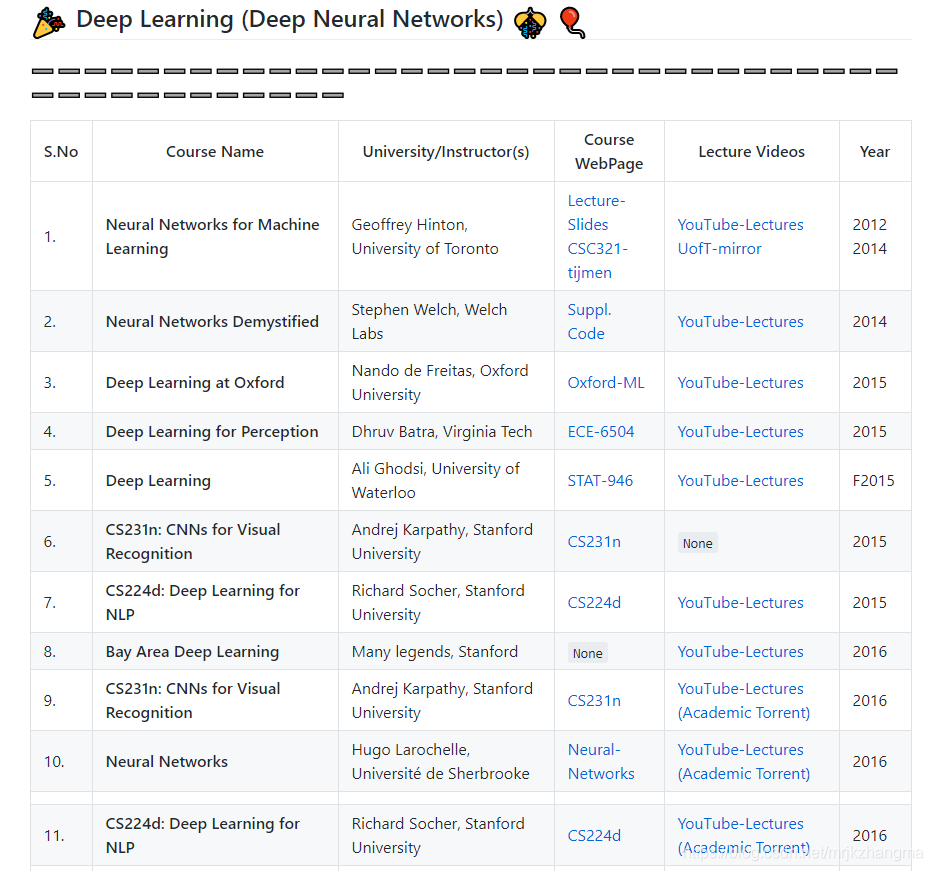Click the Lecture Videos column header
The image size is (933, 871).
point(752,152)
